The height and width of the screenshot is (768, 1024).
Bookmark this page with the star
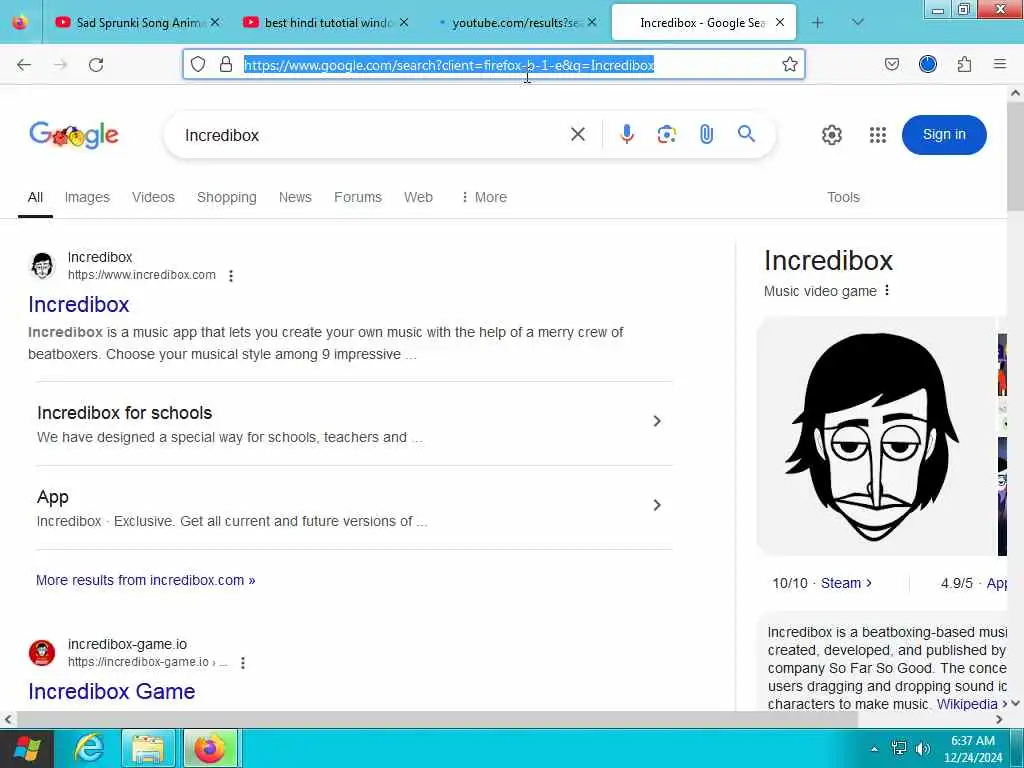coord(790,64)
